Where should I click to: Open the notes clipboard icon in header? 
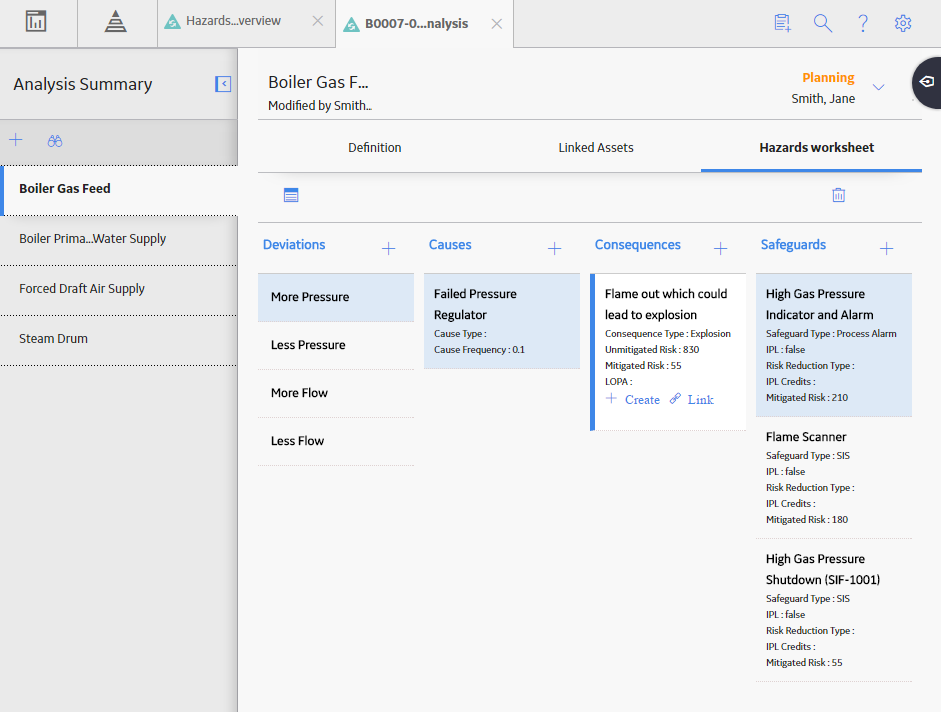783,23
